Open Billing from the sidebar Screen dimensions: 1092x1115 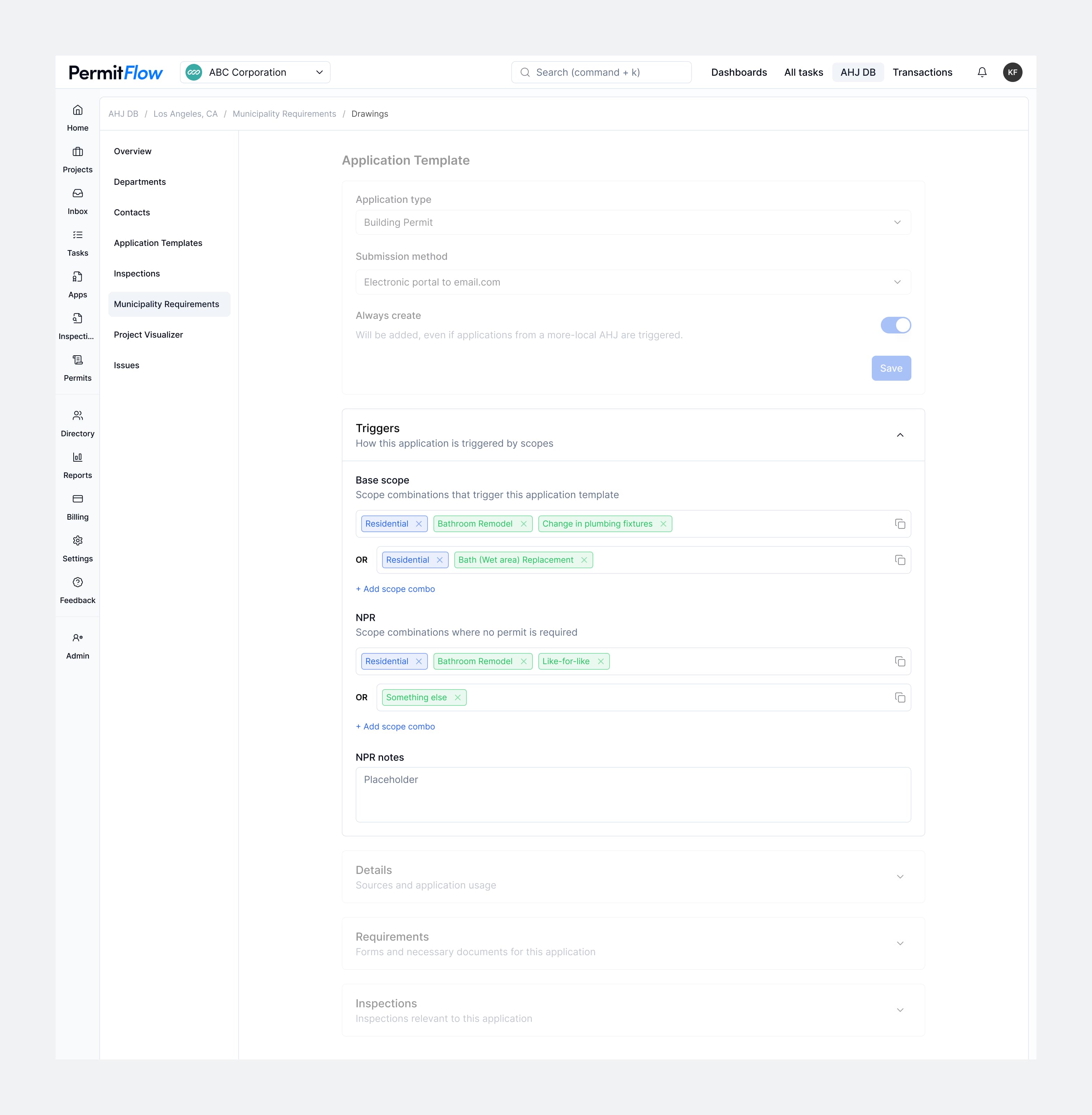(77, 507)
